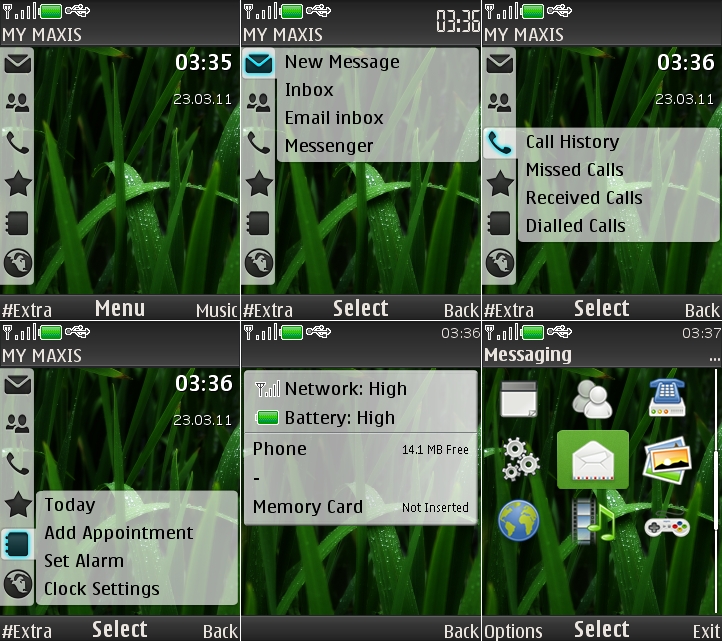Image resolution: width=722 pixels, height=641 pixels.
Task: Open the blank window icon in menu grid
Action: pyautogui.click(x=518, y=399)
